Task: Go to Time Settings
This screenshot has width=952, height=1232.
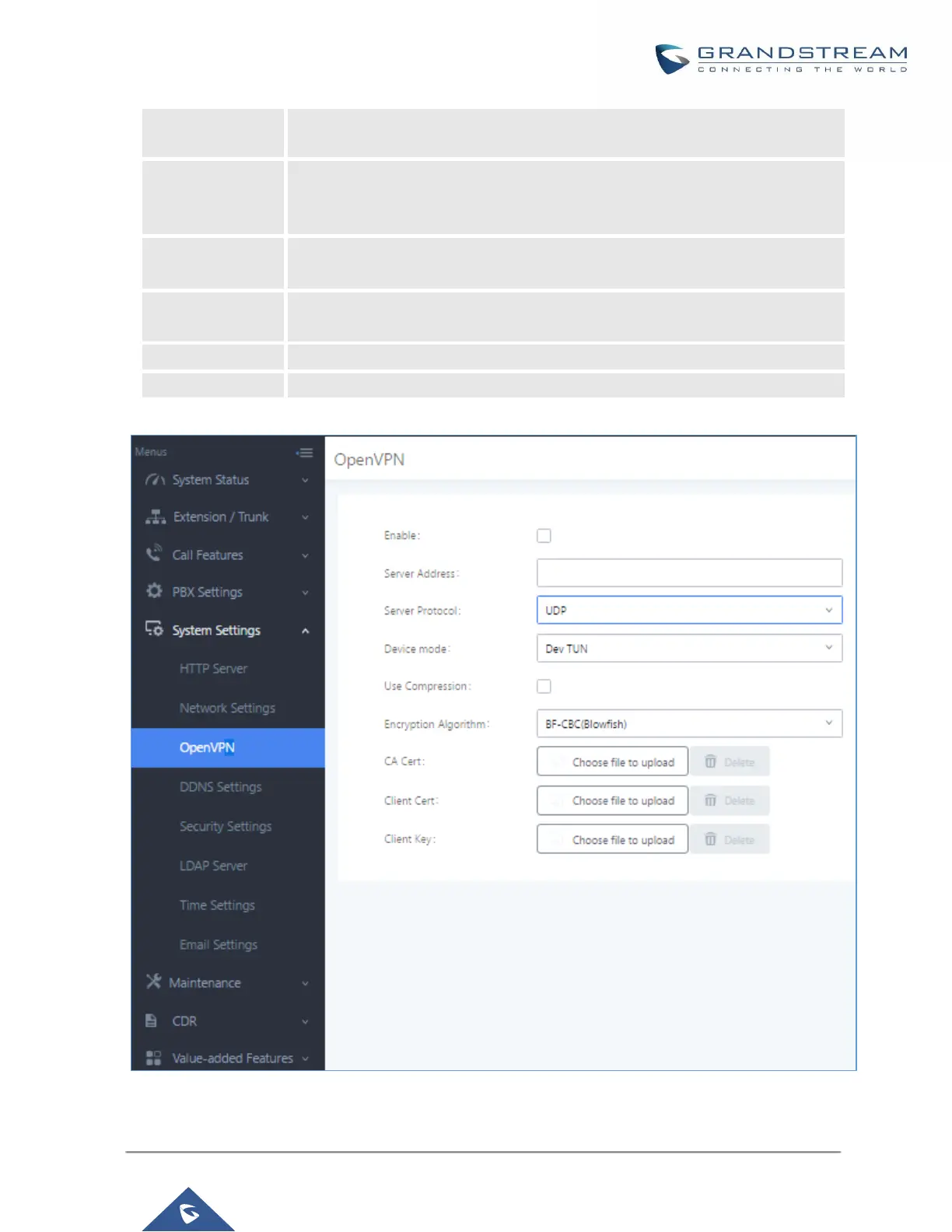Action: pos(217,905)
